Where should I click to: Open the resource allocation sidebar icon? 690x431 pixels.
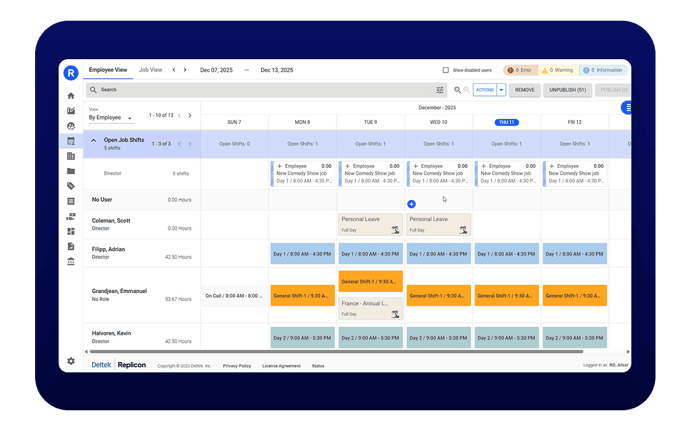[71, 216]
